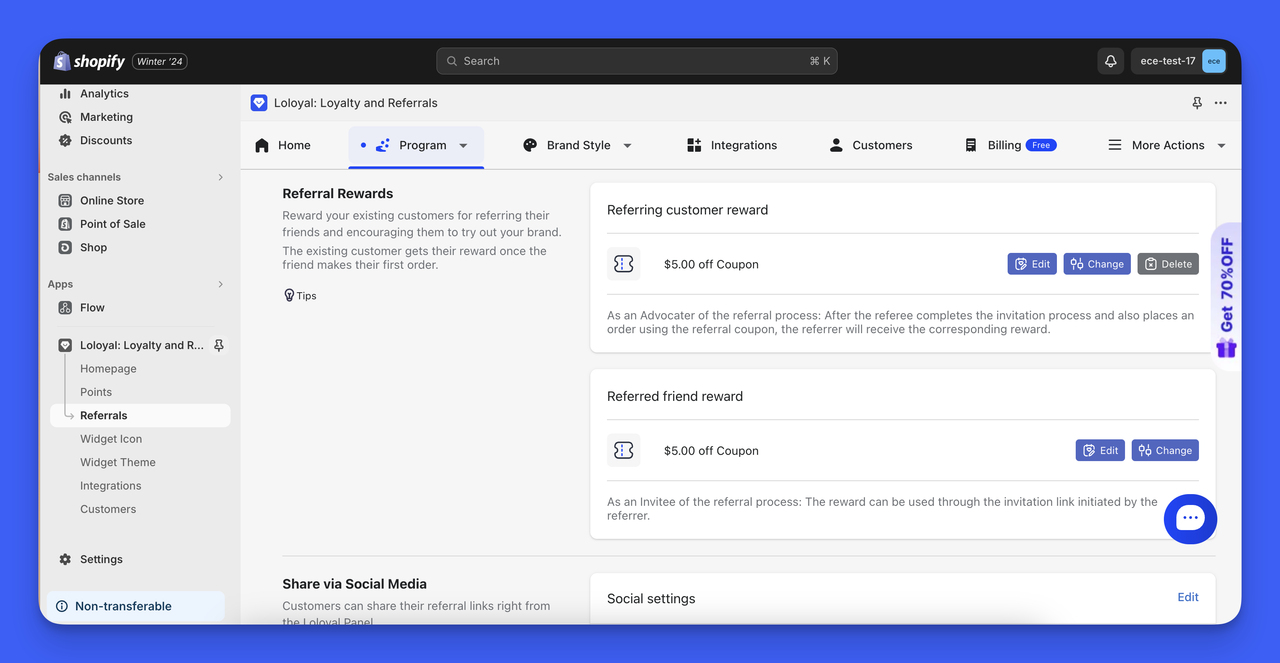Go to the Home tab
The height and width of the screenshot is (663, 1280).
point(282,145)
